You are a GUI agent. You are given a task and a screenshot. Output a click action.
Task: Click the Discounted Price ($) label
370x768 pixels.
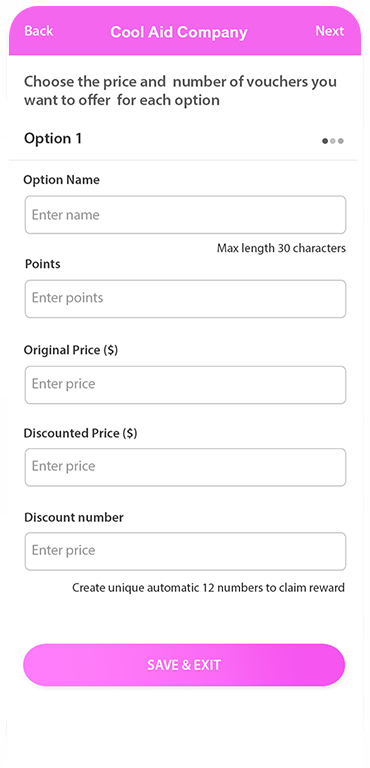[80, 433]
